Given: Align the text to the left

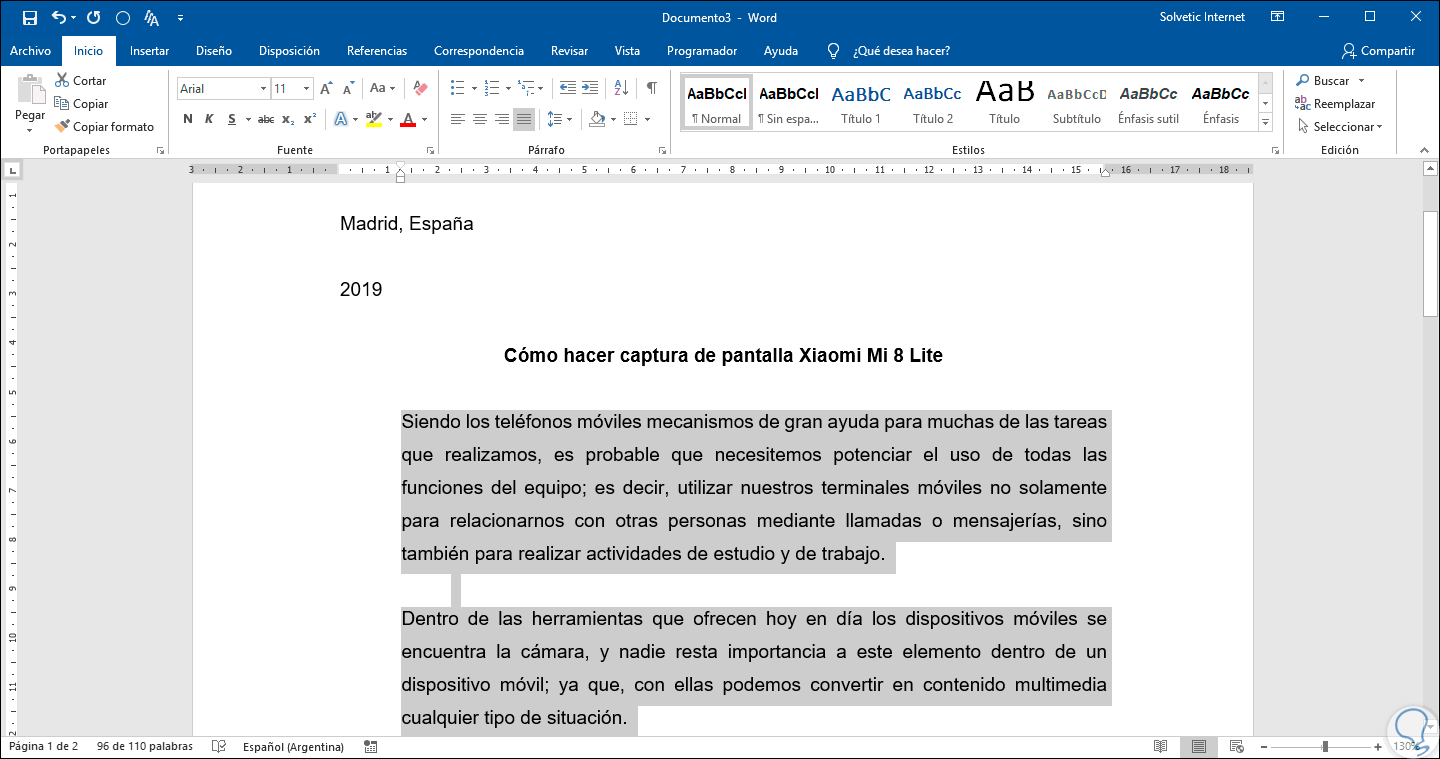Looking at the screenshot, I should 458,120.
